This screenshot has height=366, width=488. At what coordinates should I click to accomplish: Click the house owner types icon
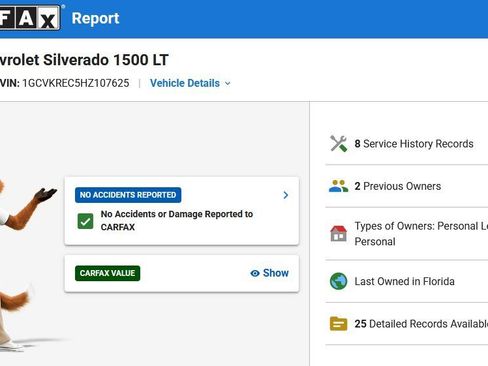(x=338, y=233)
